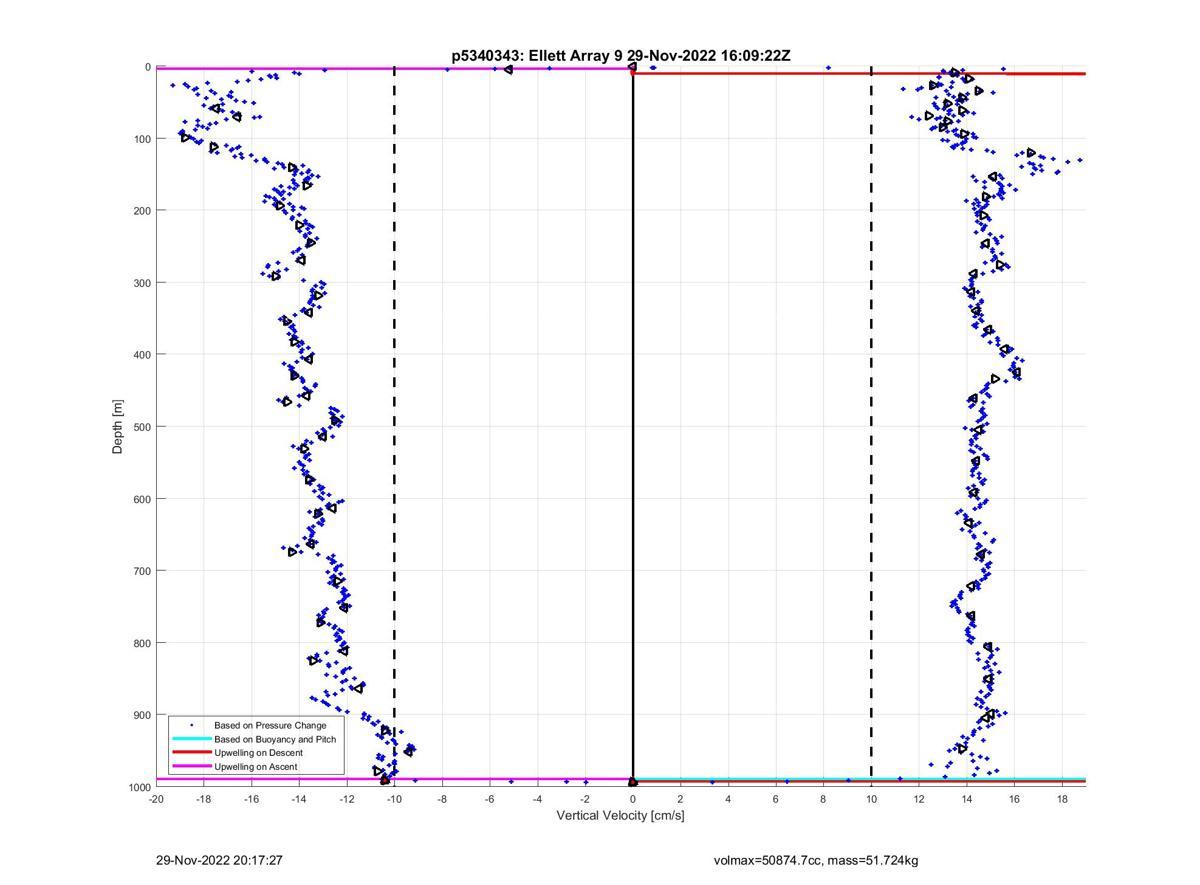Click the x-axis tick label 10
The height and width of the screenshot is (885, 1200).
pos(871,799)
